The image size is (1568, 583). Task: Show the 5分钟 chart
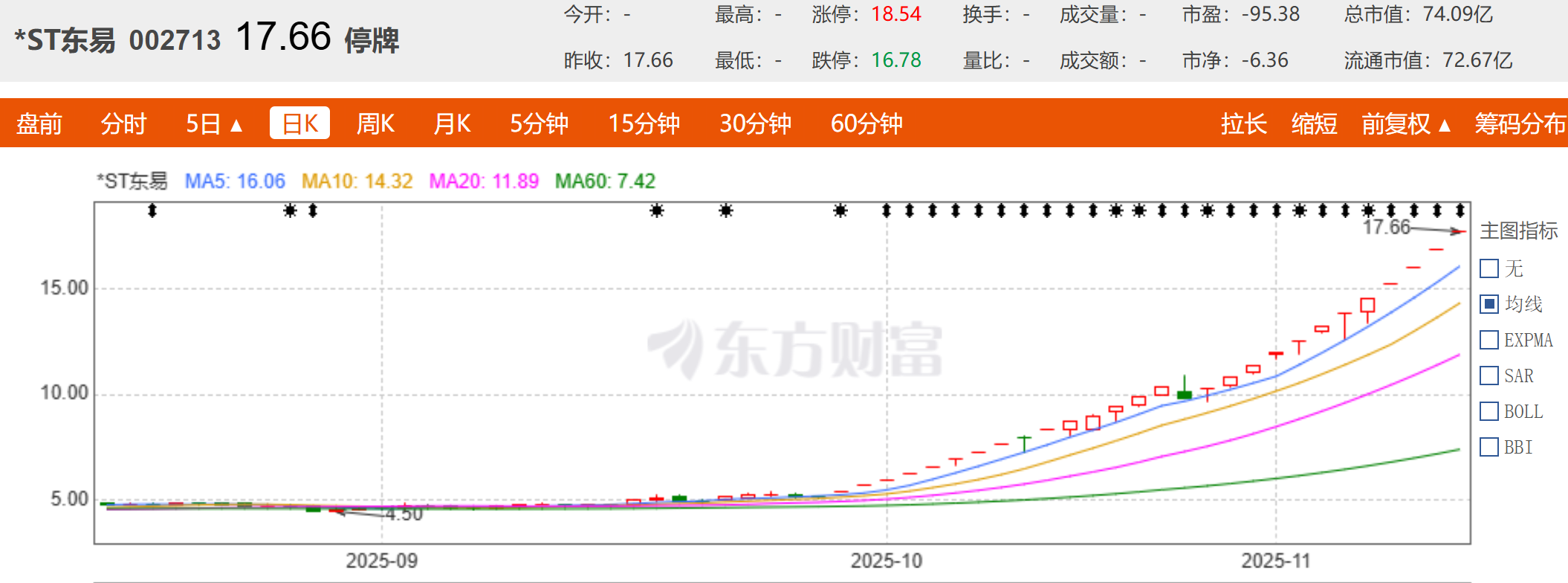539,123
